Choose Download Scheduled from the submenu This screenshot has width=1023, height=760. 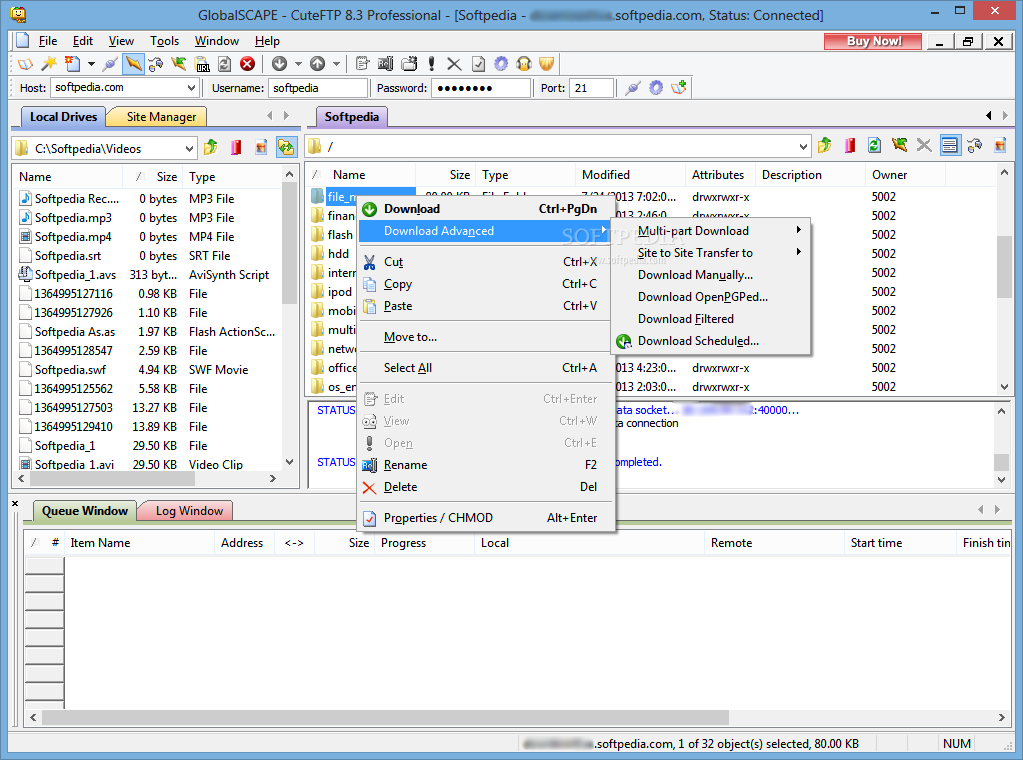[x=698, y=341]
